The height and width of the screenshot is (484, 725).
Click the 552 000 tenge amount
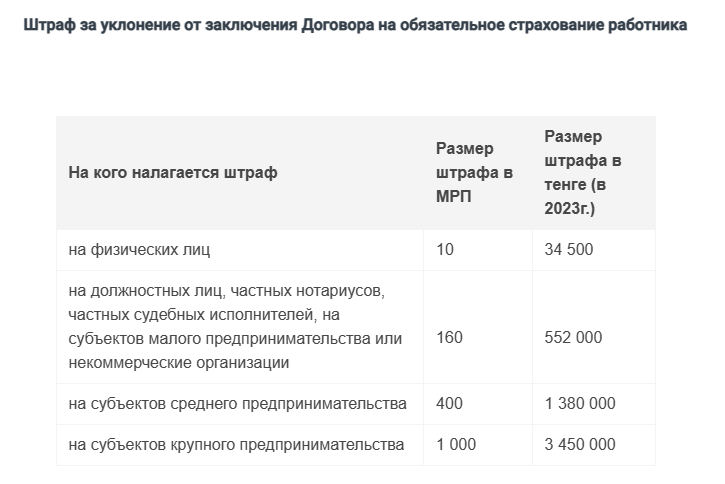(573, 337)
